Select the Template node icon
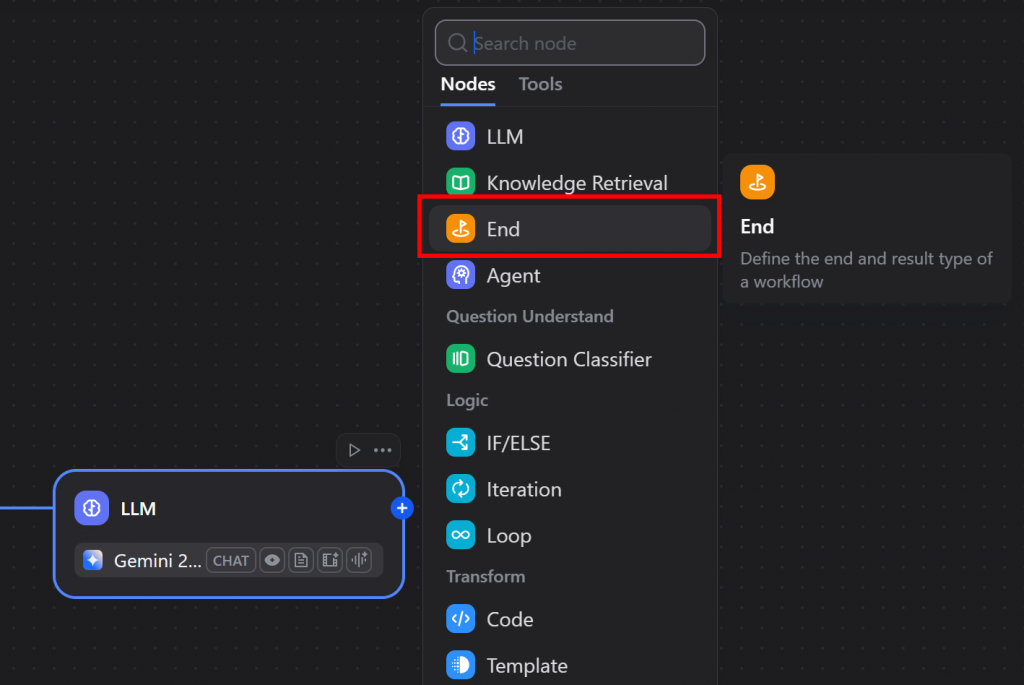 (x=460, y=664)
